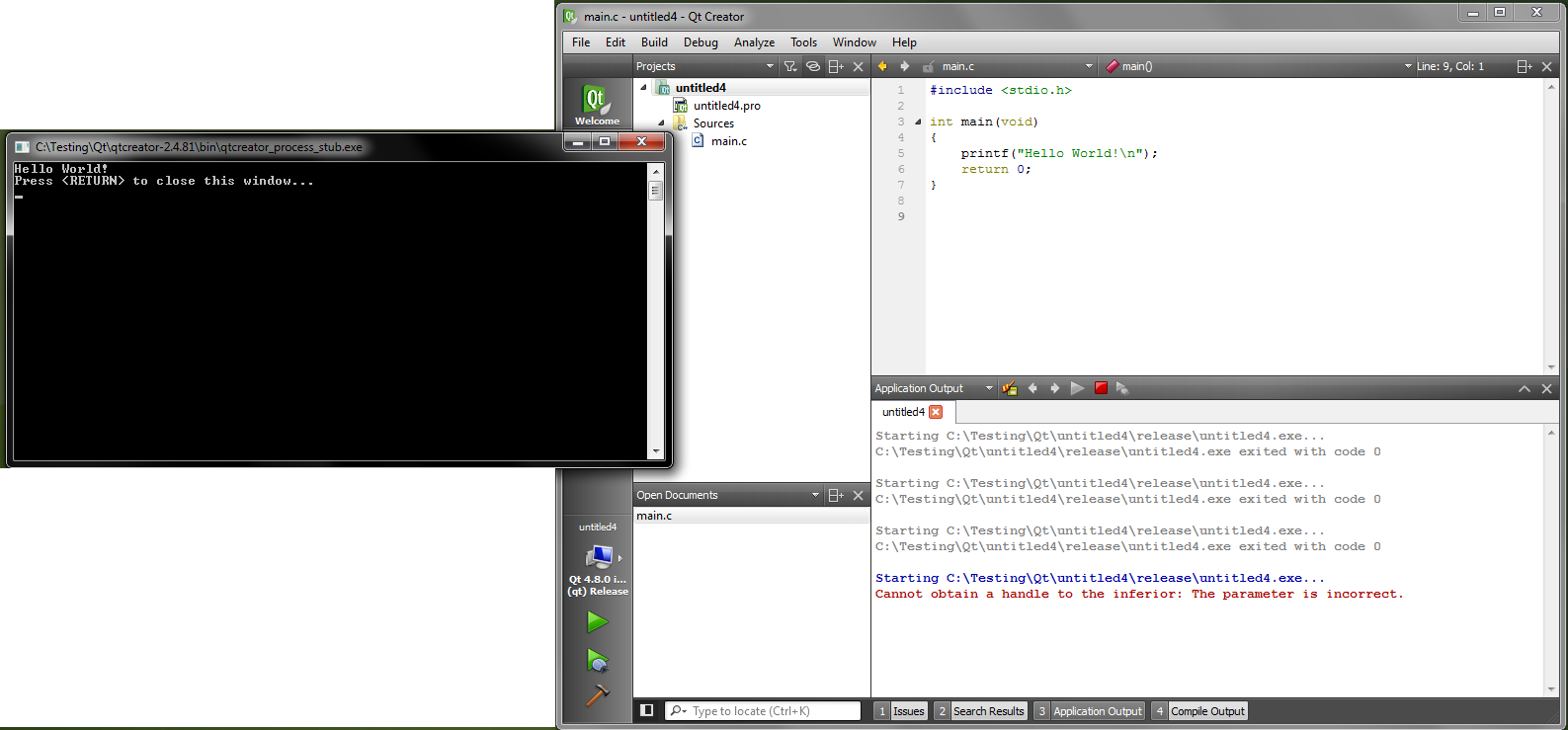Image resolution: width=1568 pixels, height=730 pixels.
Task: Click the filter tree icon in Projects panel
Action: coord(790,66)
